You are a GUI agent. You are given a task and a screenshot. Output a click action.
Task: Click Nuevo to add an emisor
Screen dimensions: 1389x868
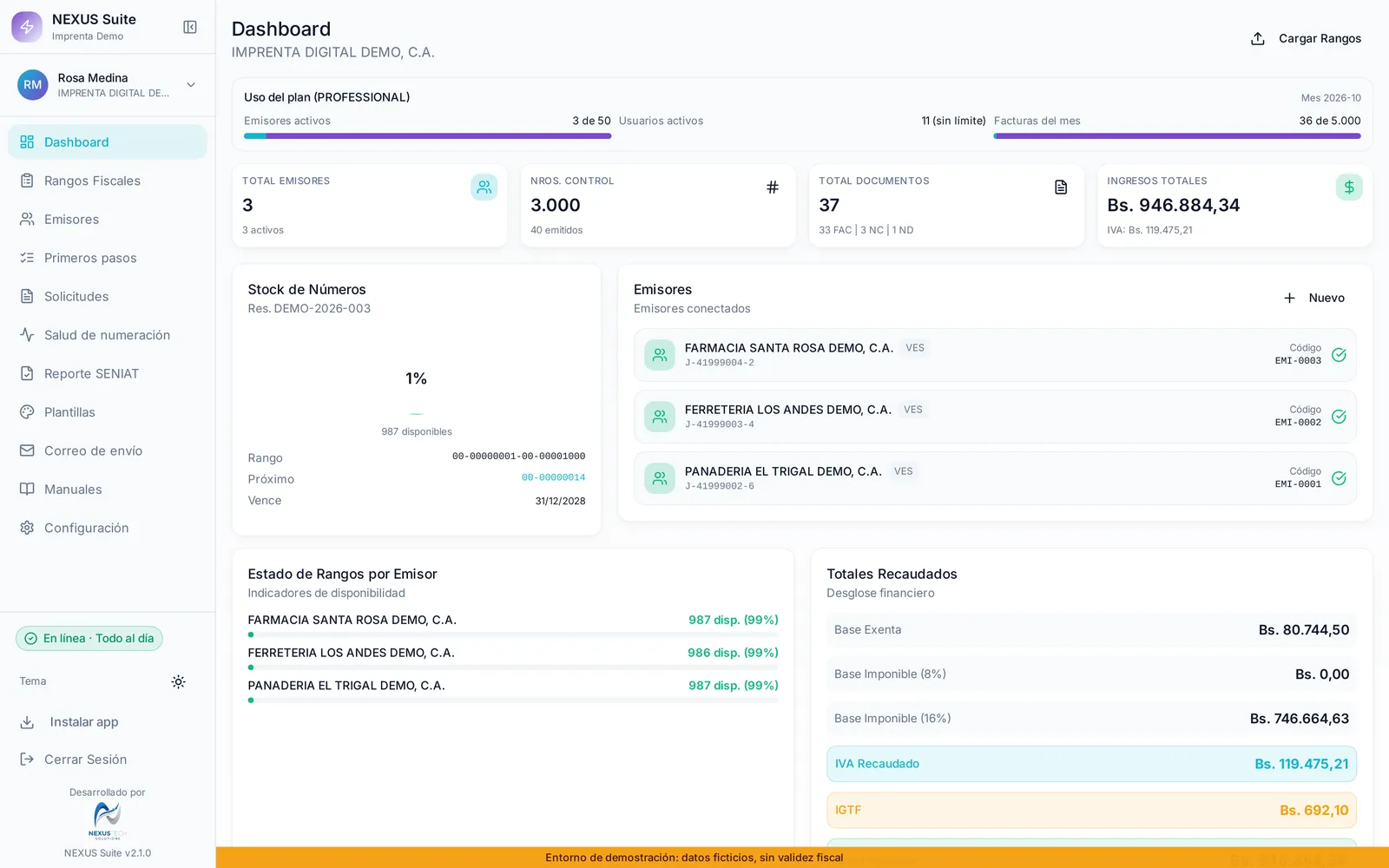pyautogui.click(x=1314, y=298)
